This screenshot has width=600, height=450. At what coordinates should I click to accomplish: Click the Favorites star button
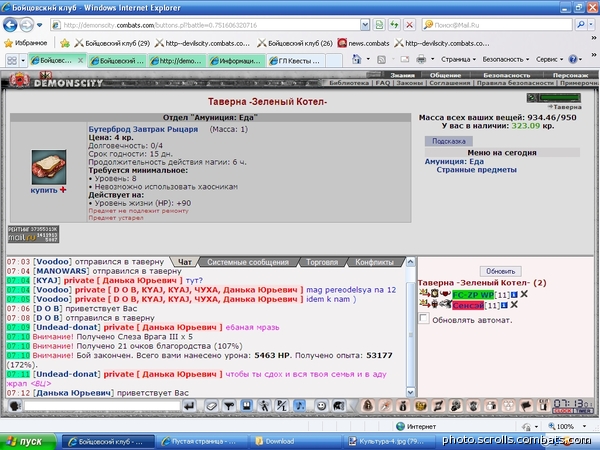pyautogui.click(x=25, y=43)
